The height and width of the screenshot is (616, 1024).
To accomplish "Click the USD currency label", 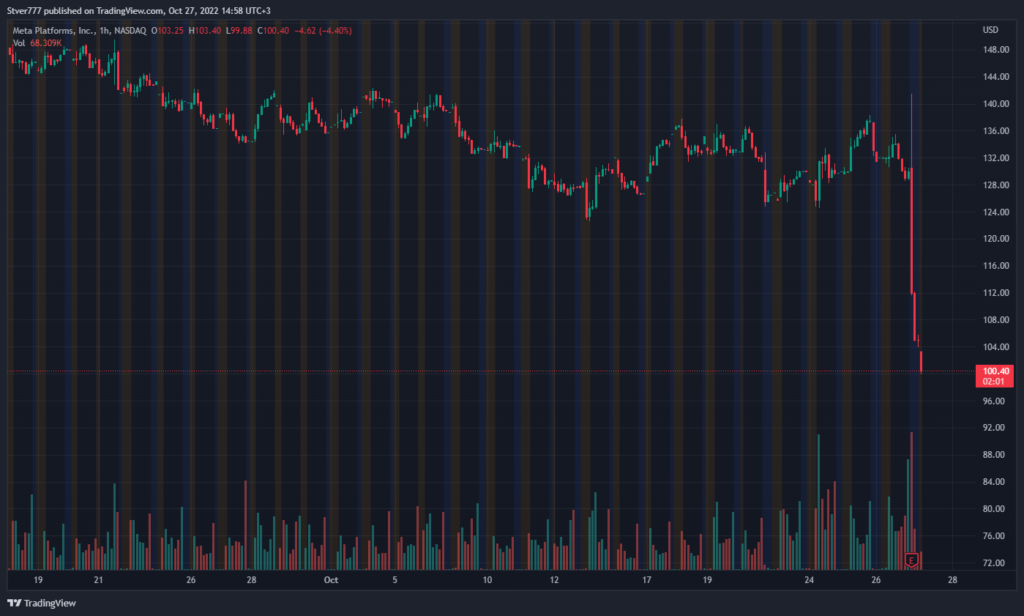I will pyautogui.click(x=990, y=30).
